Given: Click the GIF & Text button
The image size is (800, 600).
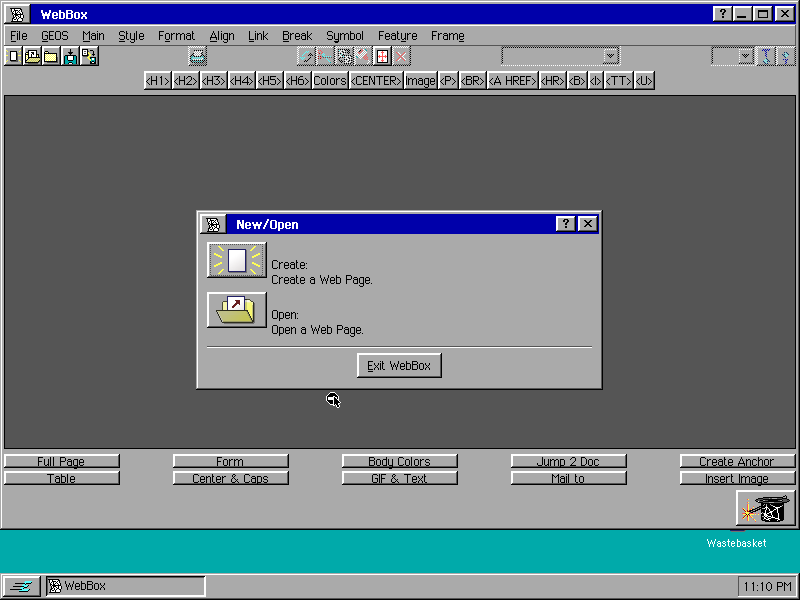Looking at the screenshot, I should tap(399, 478).
